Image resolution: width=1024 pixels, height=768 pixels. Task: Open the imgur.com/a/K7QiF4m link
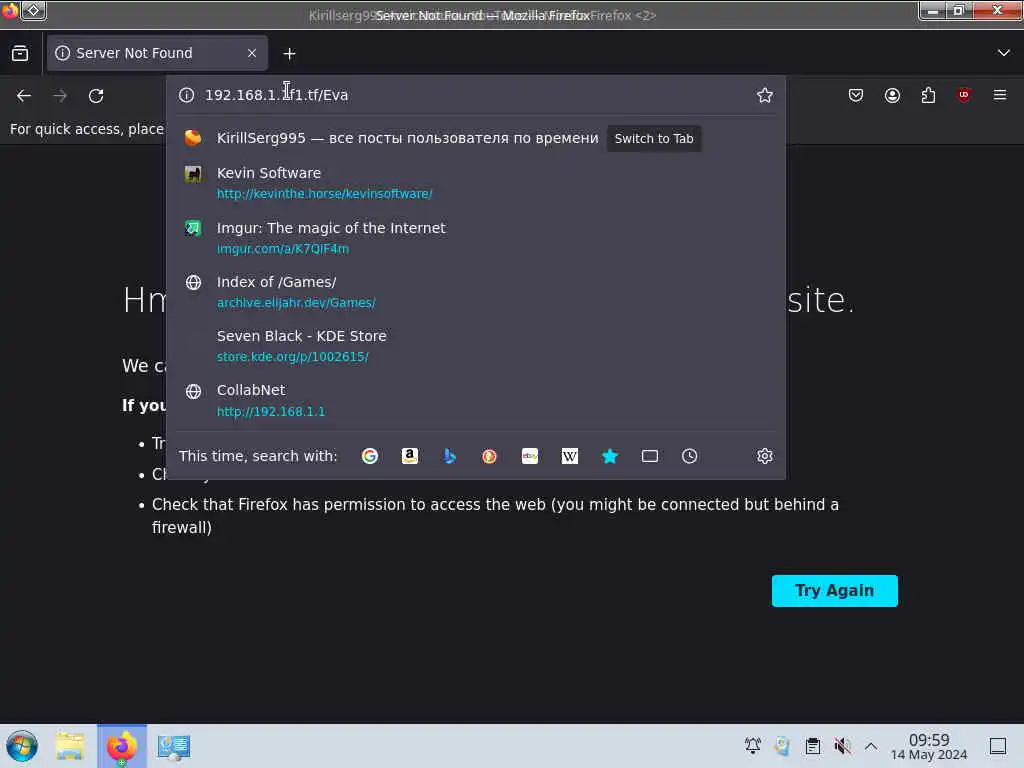[x=283, y=249]
